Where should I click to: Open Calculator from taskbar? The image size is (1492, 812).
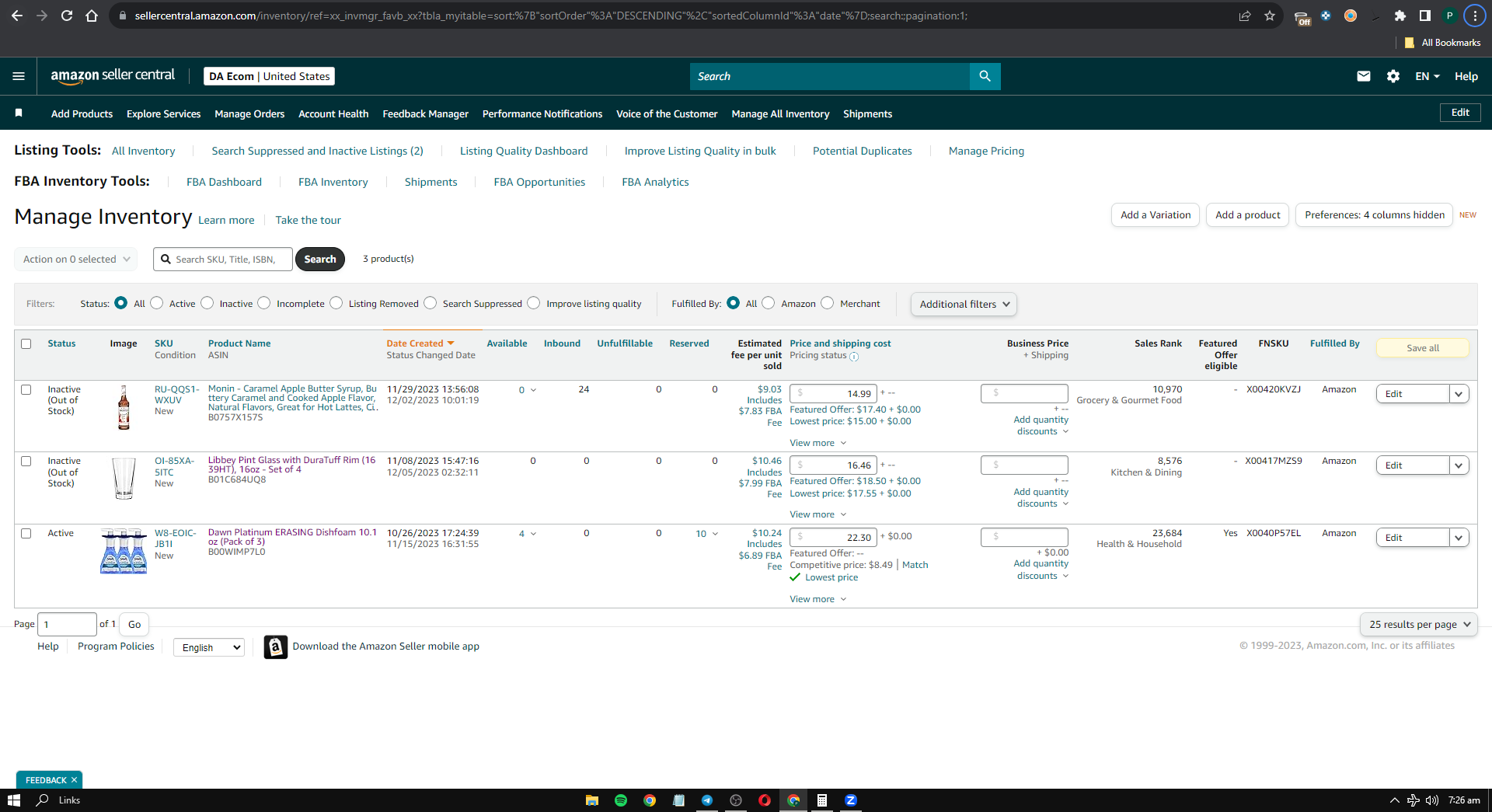coord(821,800)
